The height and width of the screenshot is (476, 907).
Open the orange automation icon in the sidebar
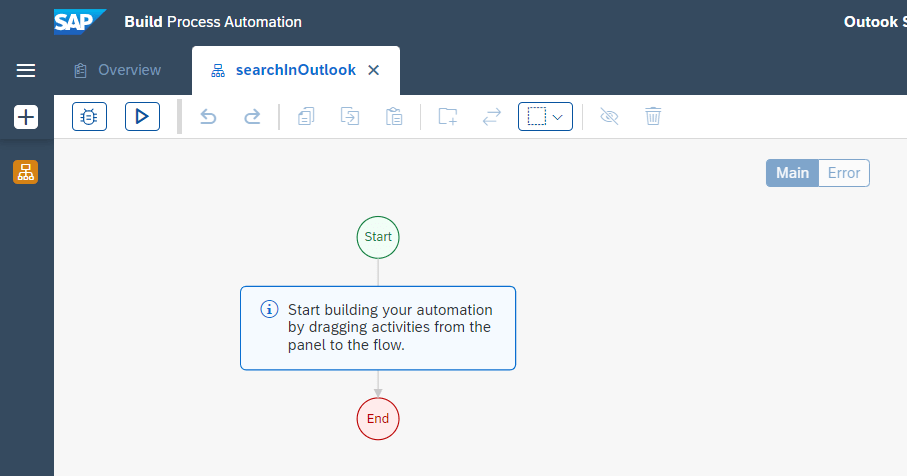[x=26, y=172]
